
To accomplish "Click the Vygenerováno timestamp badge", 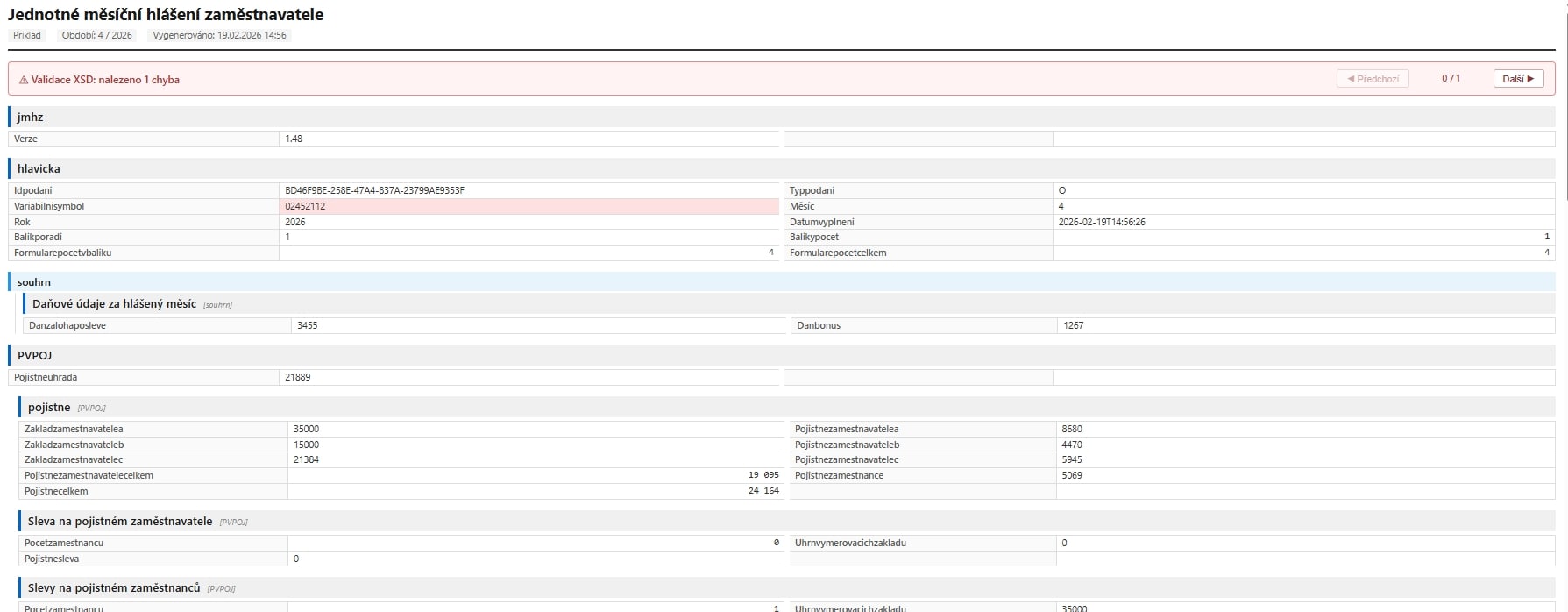I will click(219, 35).
